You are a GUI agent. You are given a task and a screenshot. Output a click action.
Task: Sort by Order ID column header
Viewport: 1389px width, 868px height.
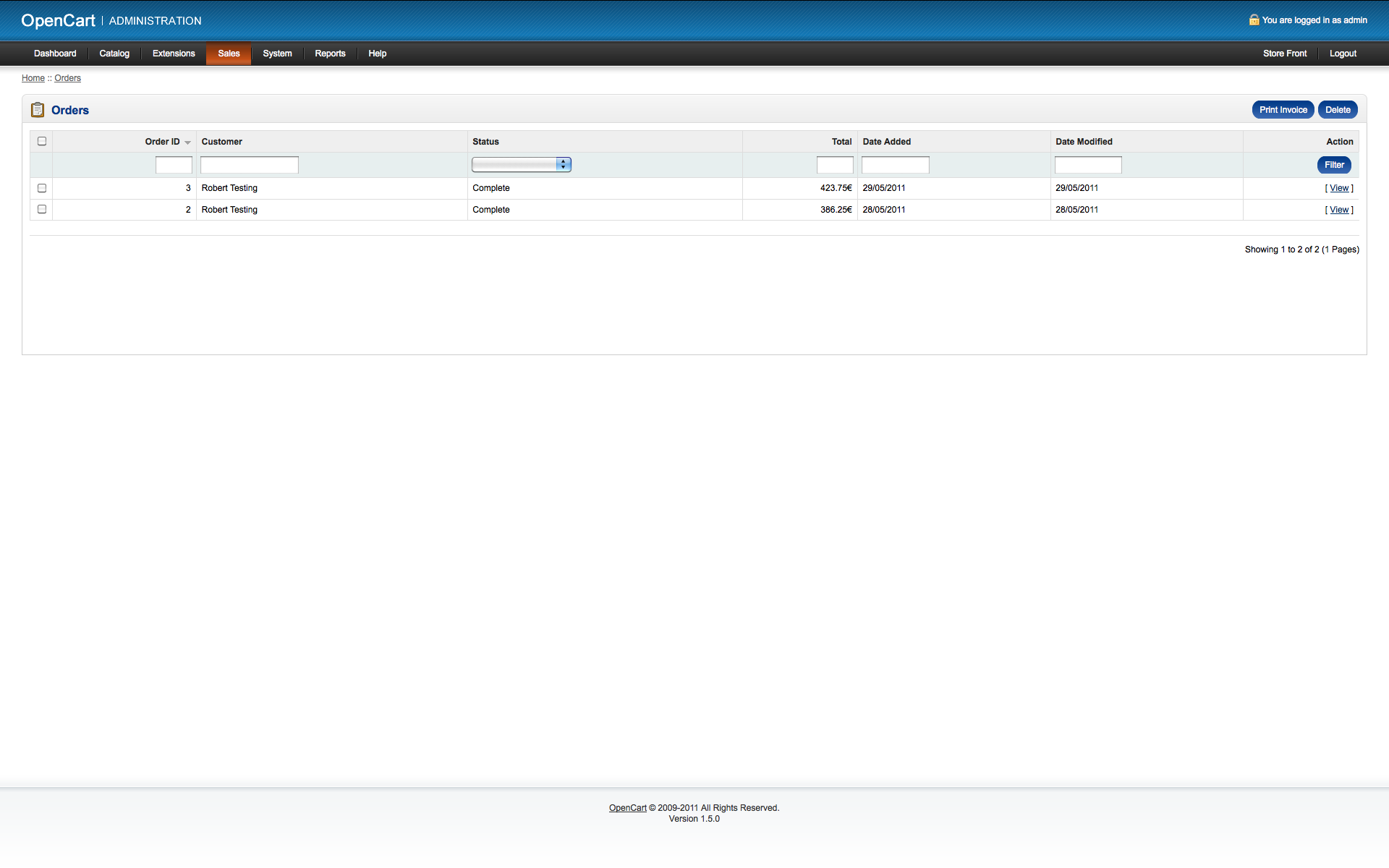162,142
